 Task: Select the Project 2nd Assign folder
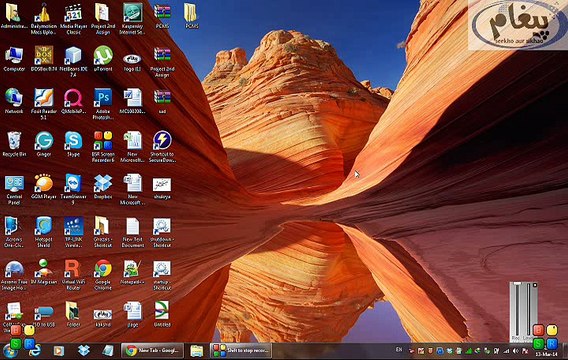click(103, 18)
